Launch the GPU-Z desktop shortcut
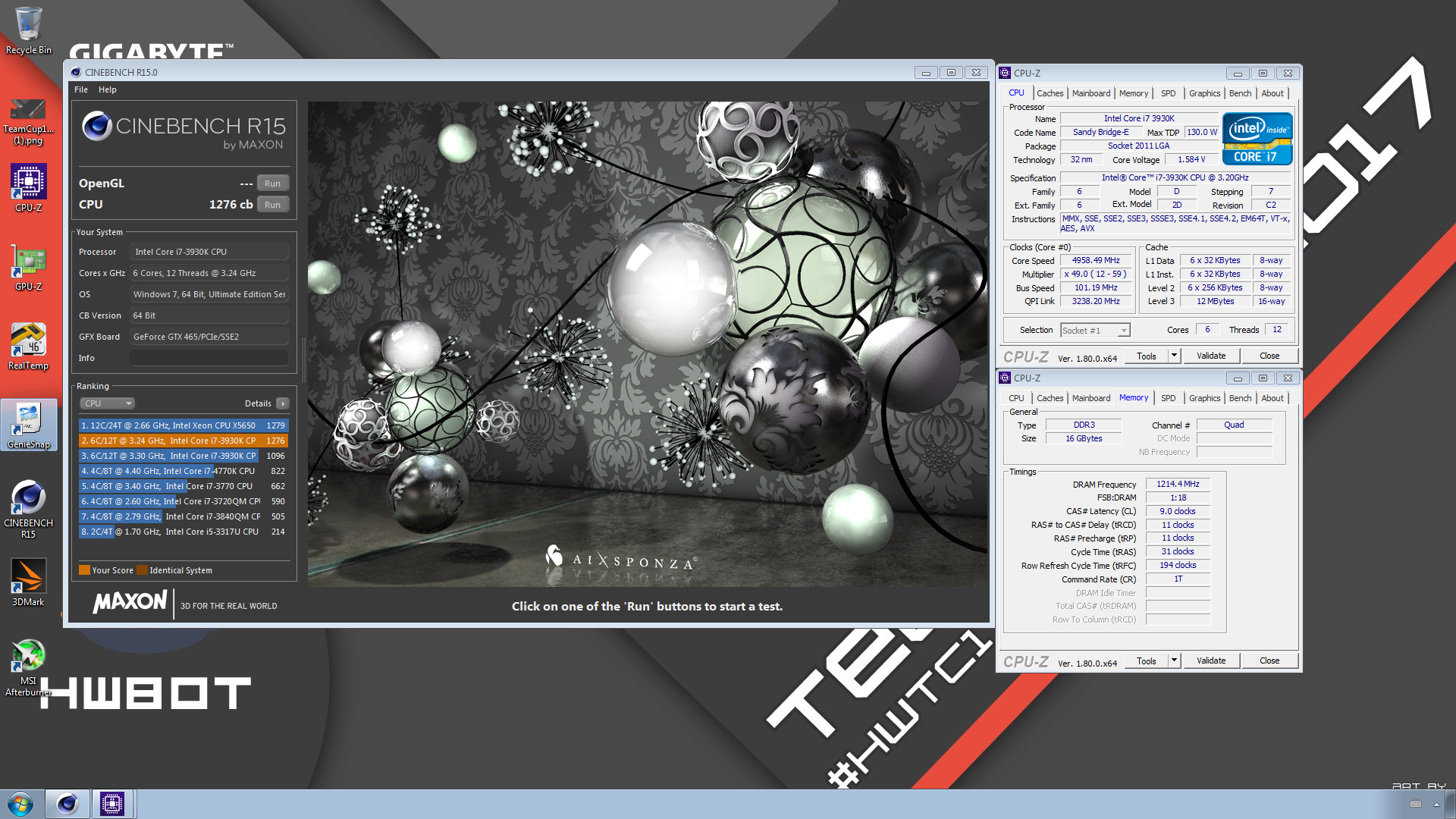1456x819 pixels. tap(28, 267)
